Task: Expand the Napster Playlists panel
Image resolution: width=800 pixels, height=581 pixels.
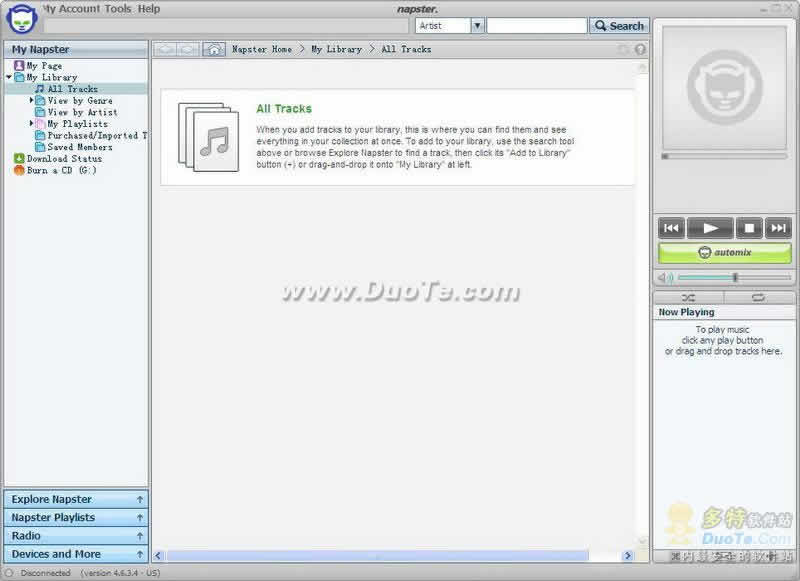Action: tap(76, 518)
